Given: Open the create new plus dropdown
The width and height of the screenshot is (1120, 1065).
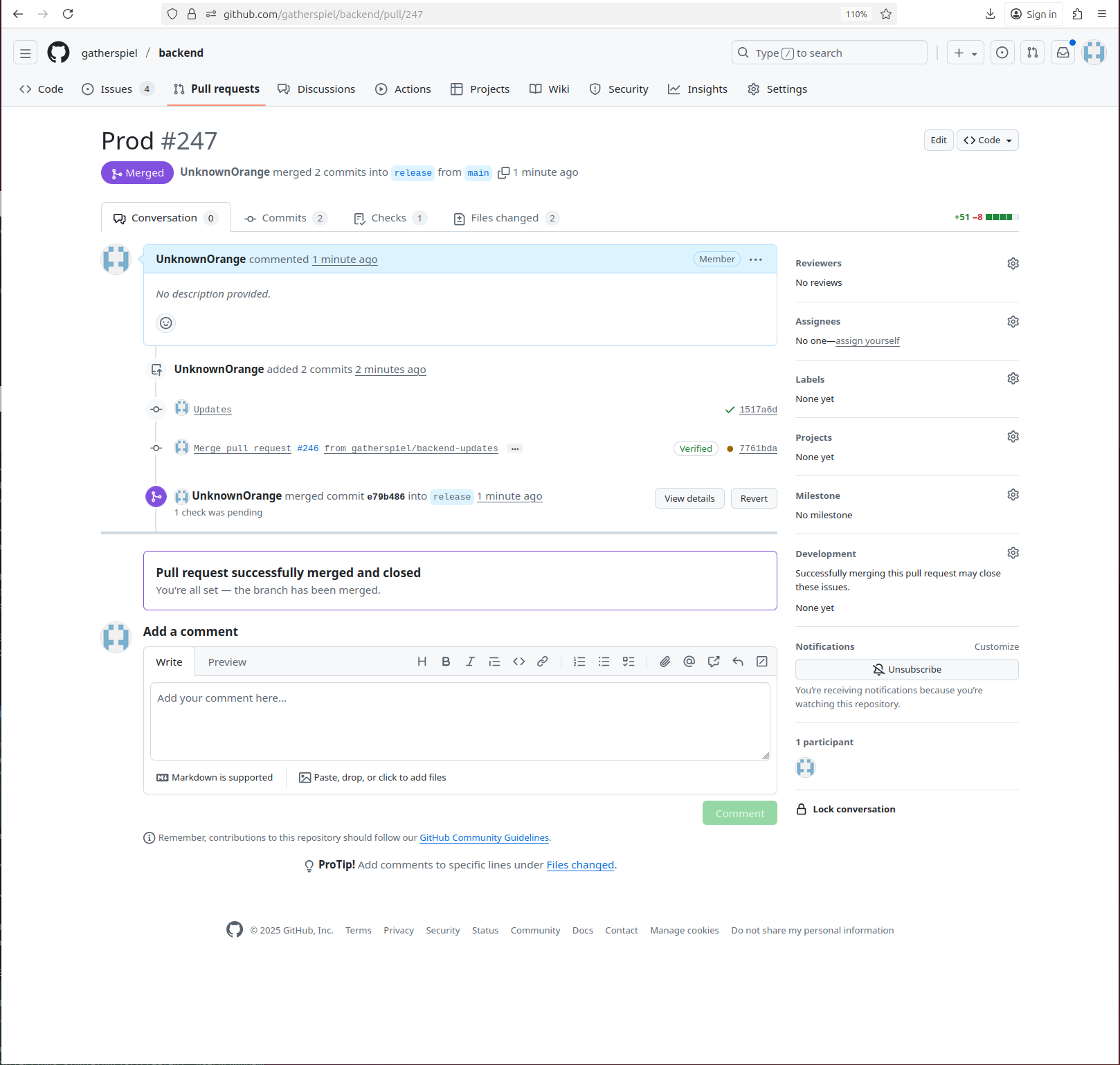Looking at the screenshot, I should click(x=965, y=53).
